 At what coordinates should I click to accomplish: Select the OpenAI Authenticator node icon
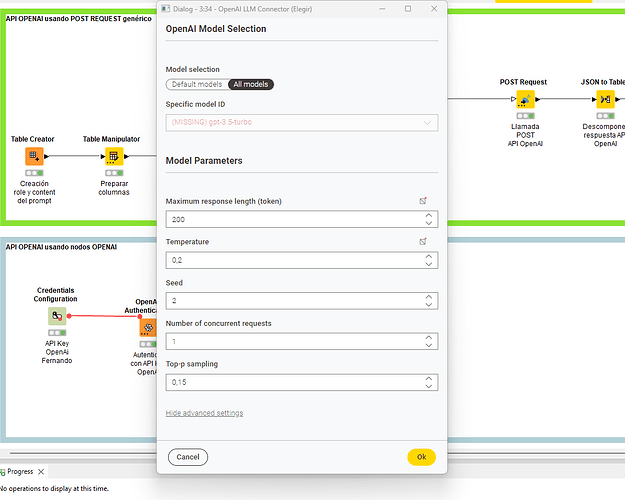click(x=148, y=328)
